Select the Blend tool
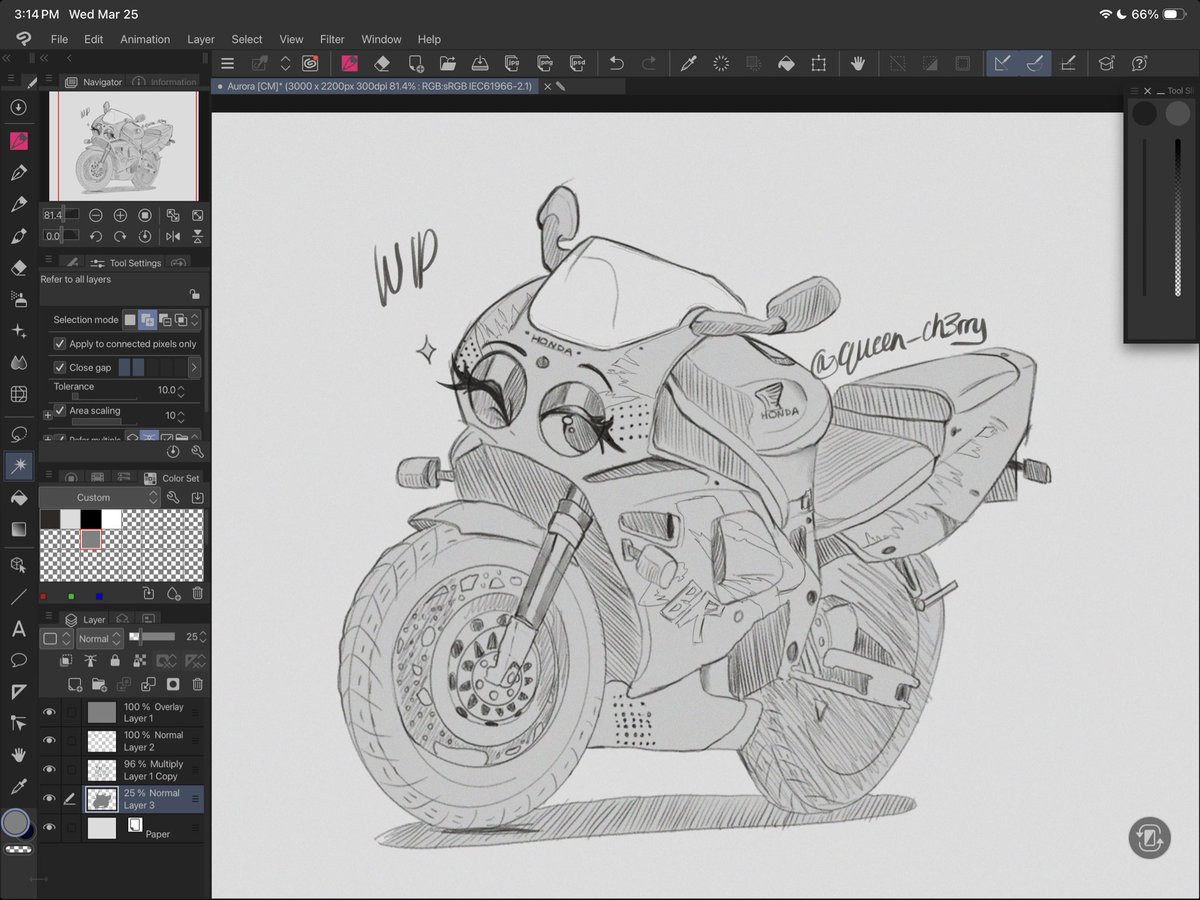 click(18, 362)
